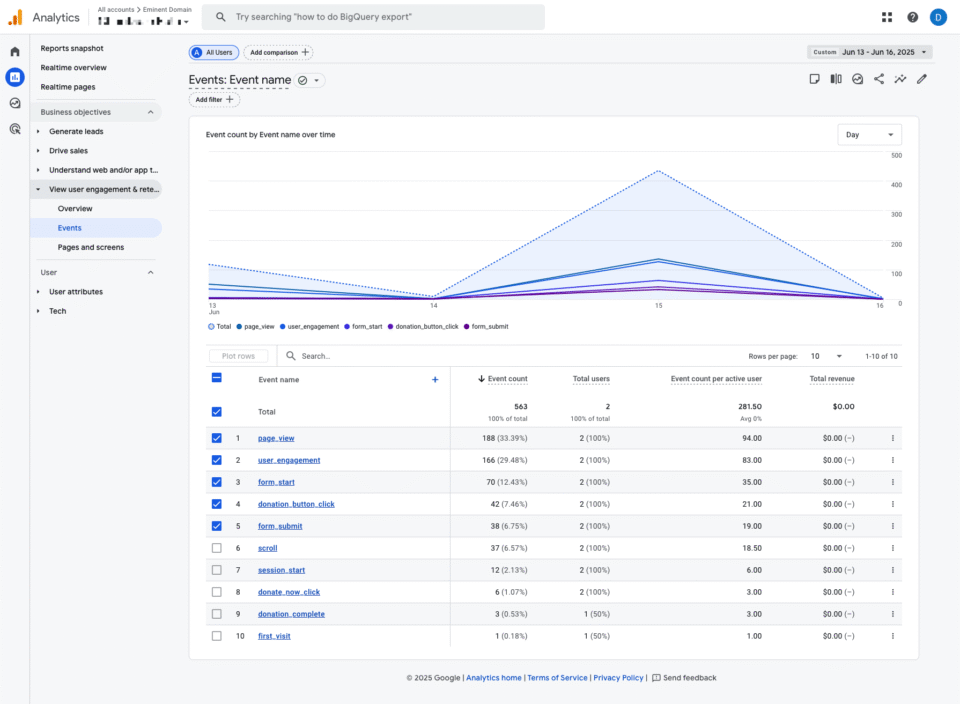
Task: Uncheck the user_engagement row checkbox
Action: (217, 460)
